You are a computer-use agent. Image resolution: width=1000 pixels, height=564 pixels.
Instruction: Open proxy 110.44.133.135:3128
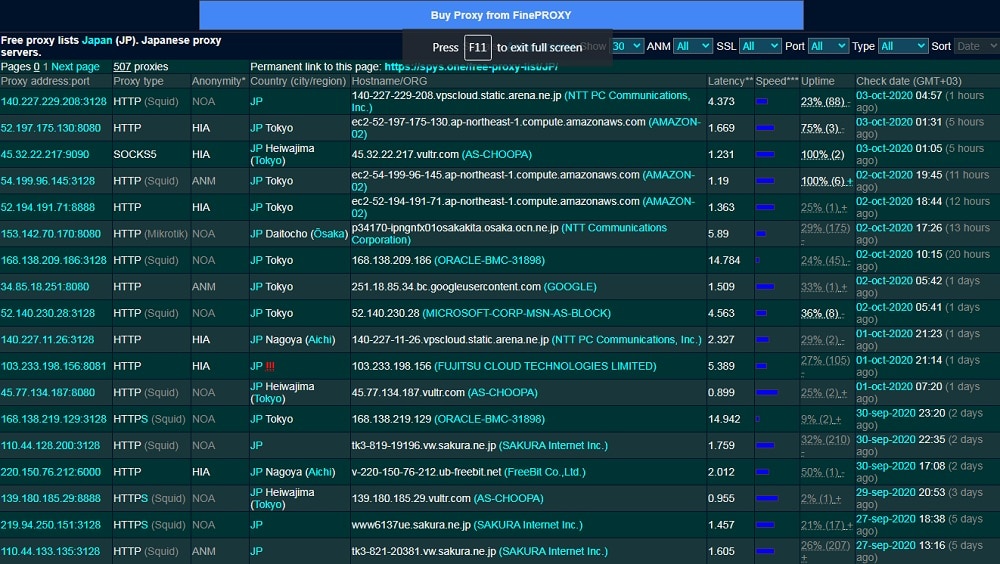[x=50, y=552]
